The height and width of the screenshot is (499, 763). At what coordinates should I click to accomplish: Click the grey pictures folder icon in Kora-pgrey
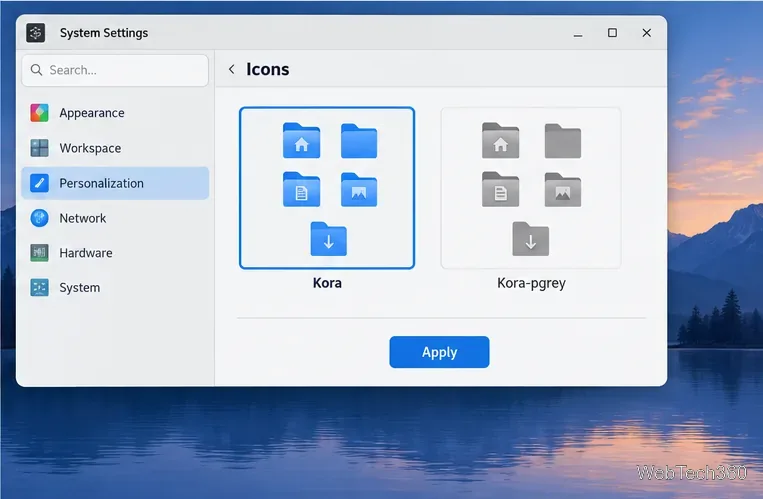click(563, 190)
